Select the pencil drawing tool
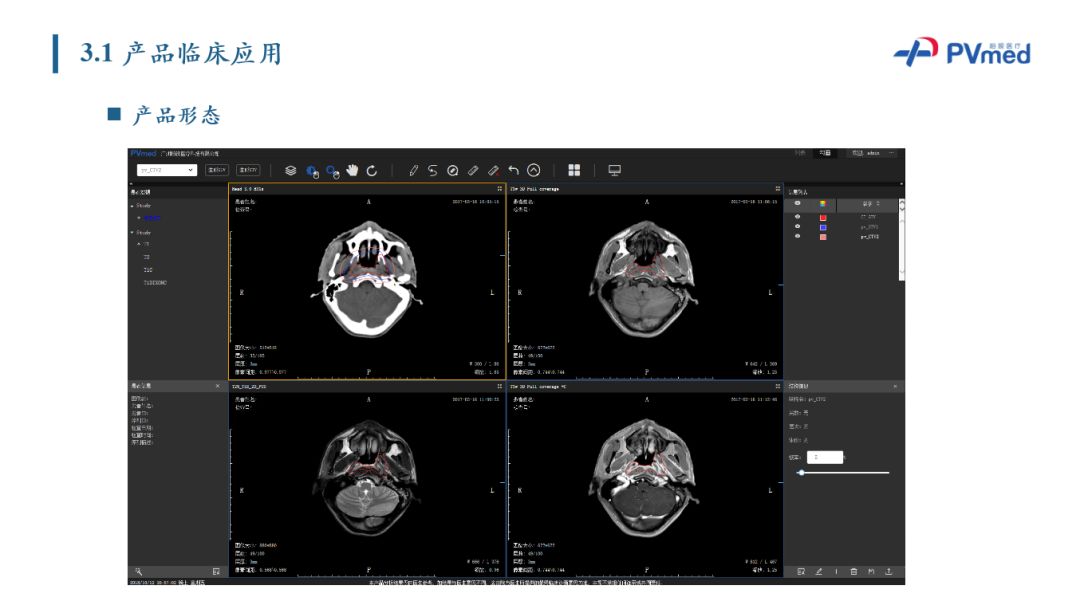 coord(413,170)
